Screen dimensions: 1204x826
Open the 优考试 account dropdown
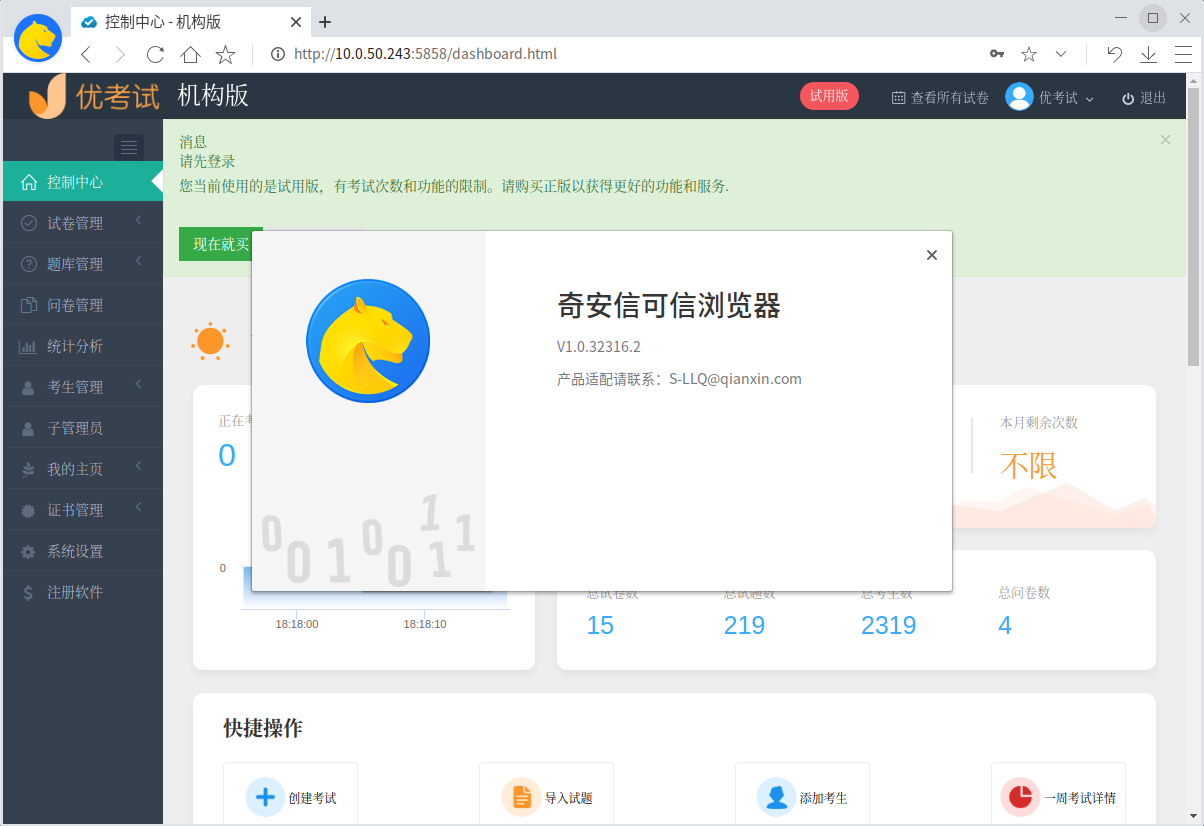tap(1049, 97)
